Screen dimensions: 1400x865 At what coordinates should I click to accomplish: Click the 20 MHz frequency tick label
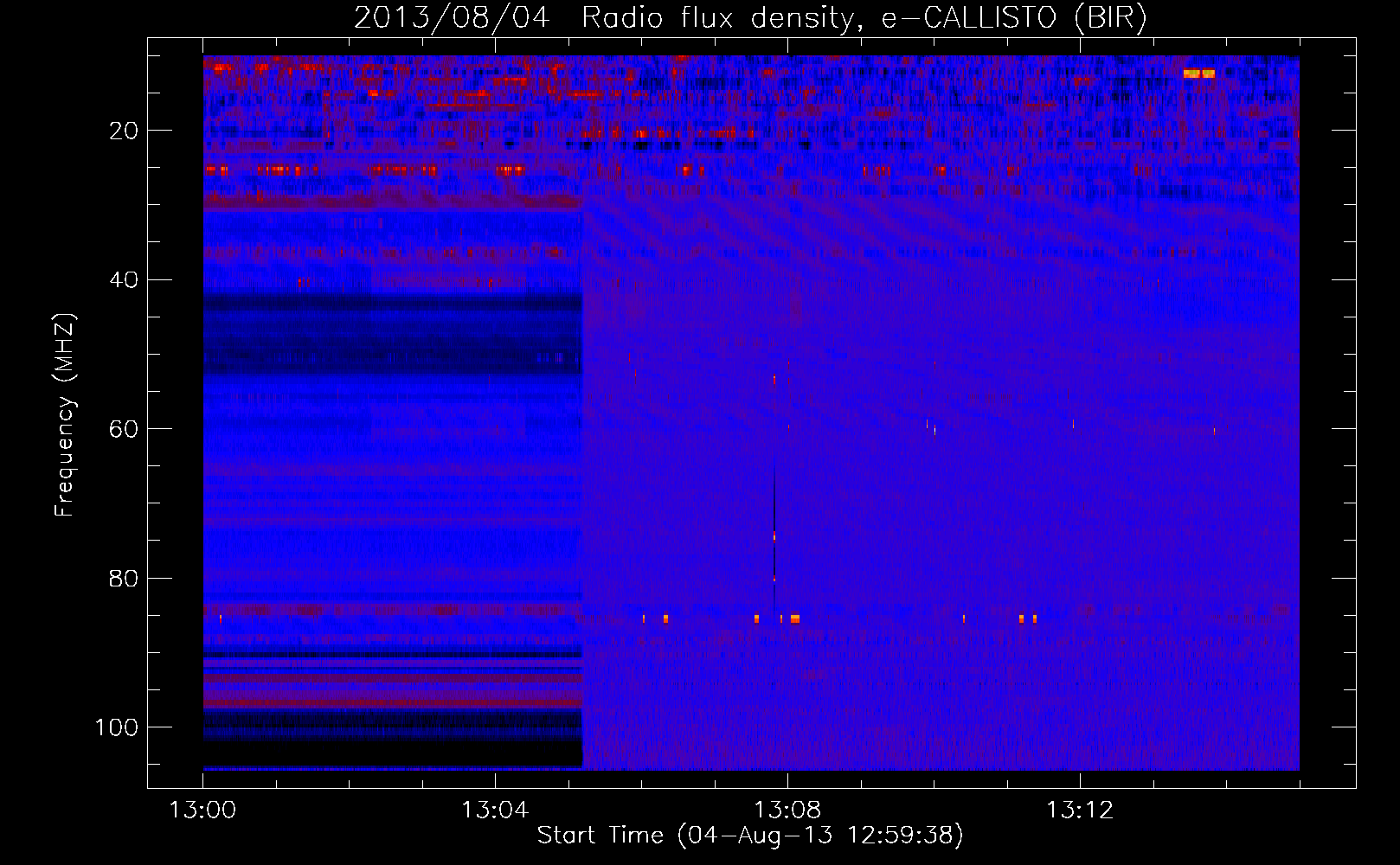[x=124, y=131]
